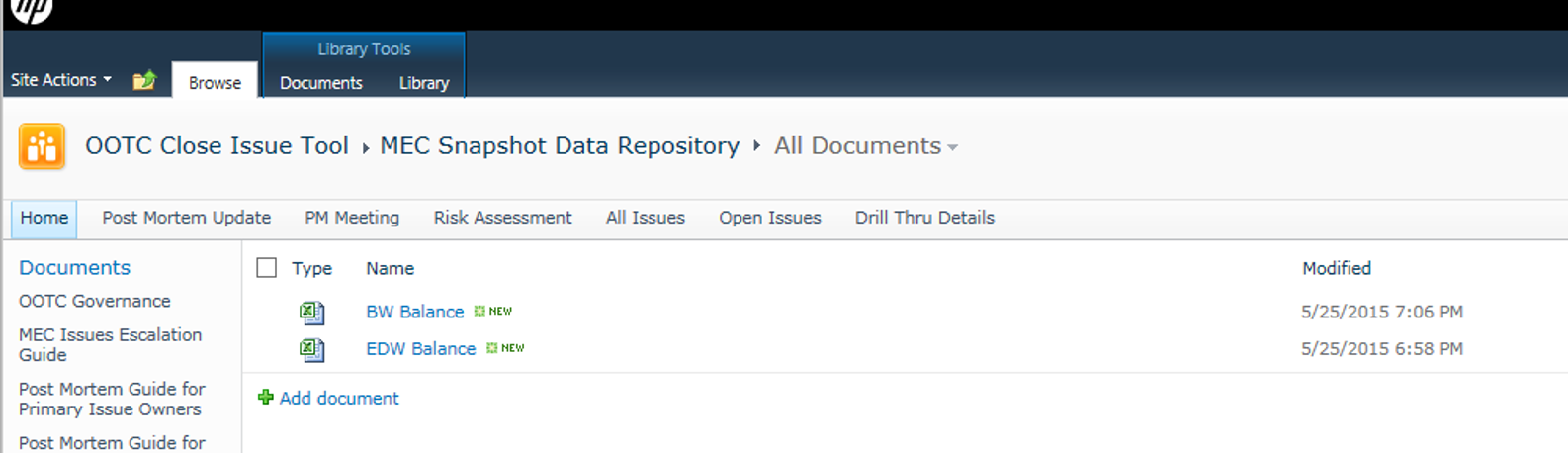Click the HP logo icon
The width and height of the screenshot is (1568, 453).
32,10
